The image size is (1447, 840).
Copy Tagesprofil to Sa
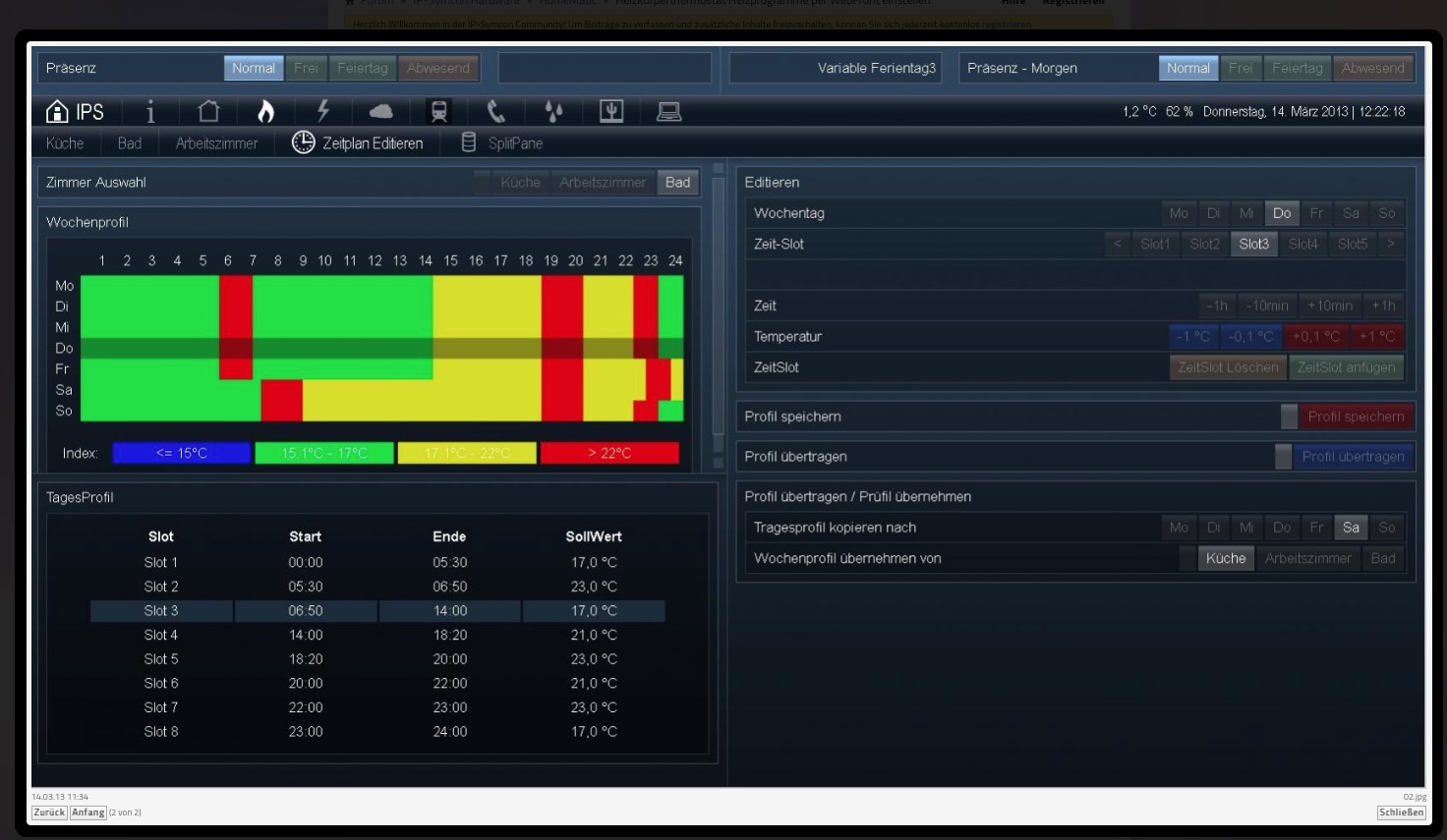(x=1351, y=528)
